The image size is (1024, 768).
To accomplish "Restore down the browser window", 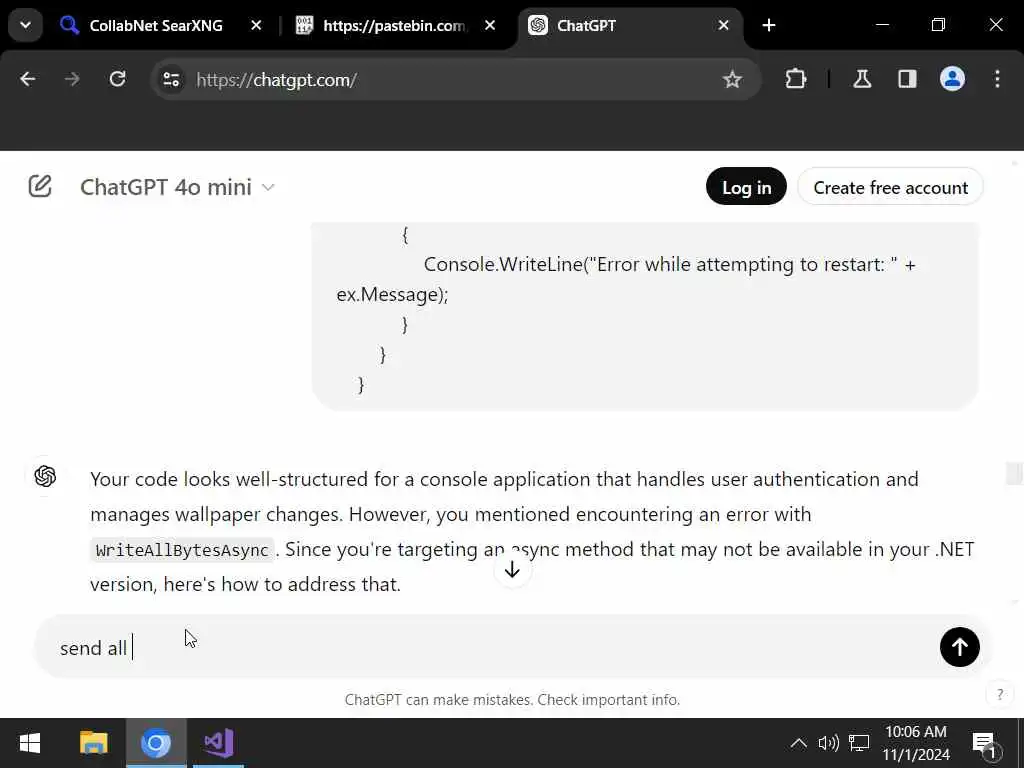I will [x=938, y=25].
